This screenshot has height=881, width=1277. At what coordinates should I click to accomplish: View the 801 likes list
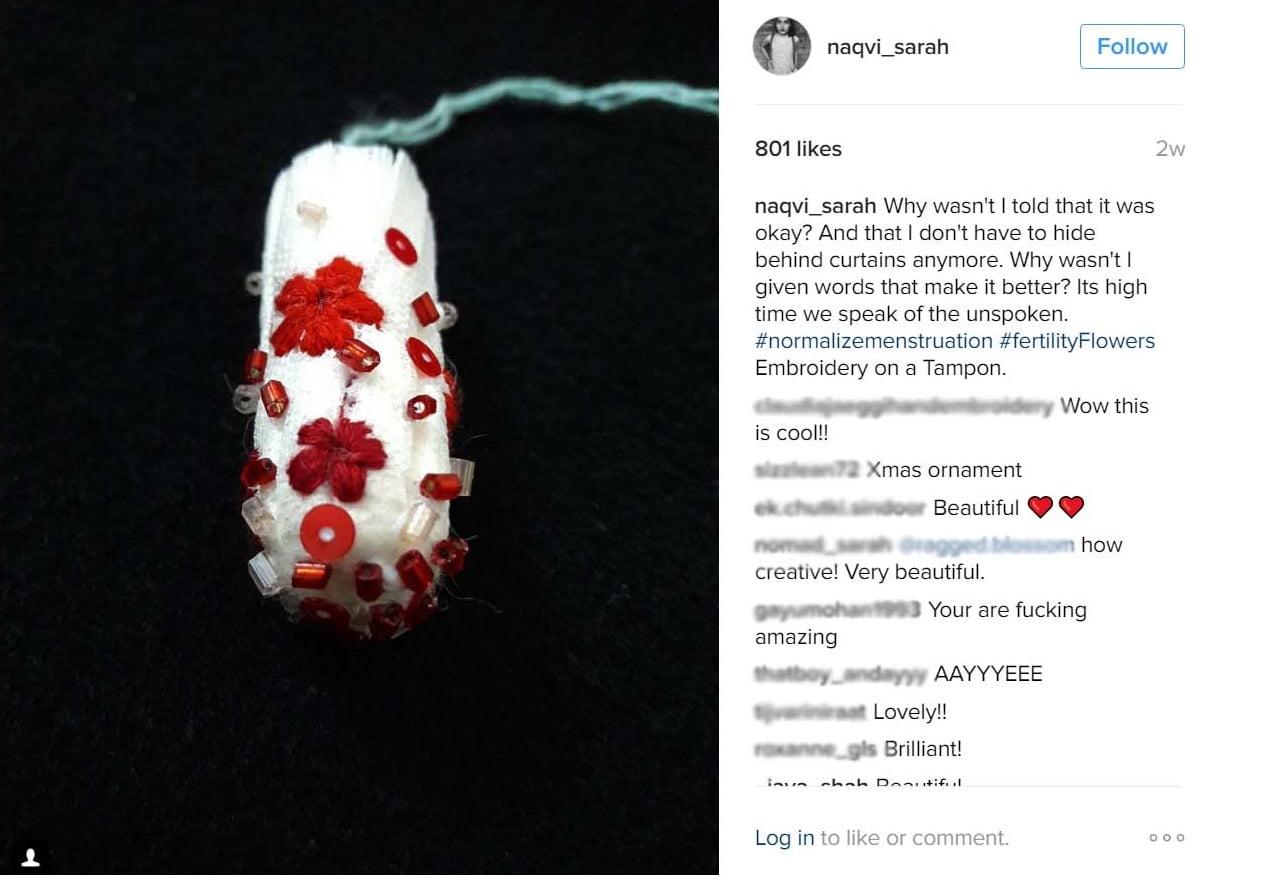pos(798,149)
